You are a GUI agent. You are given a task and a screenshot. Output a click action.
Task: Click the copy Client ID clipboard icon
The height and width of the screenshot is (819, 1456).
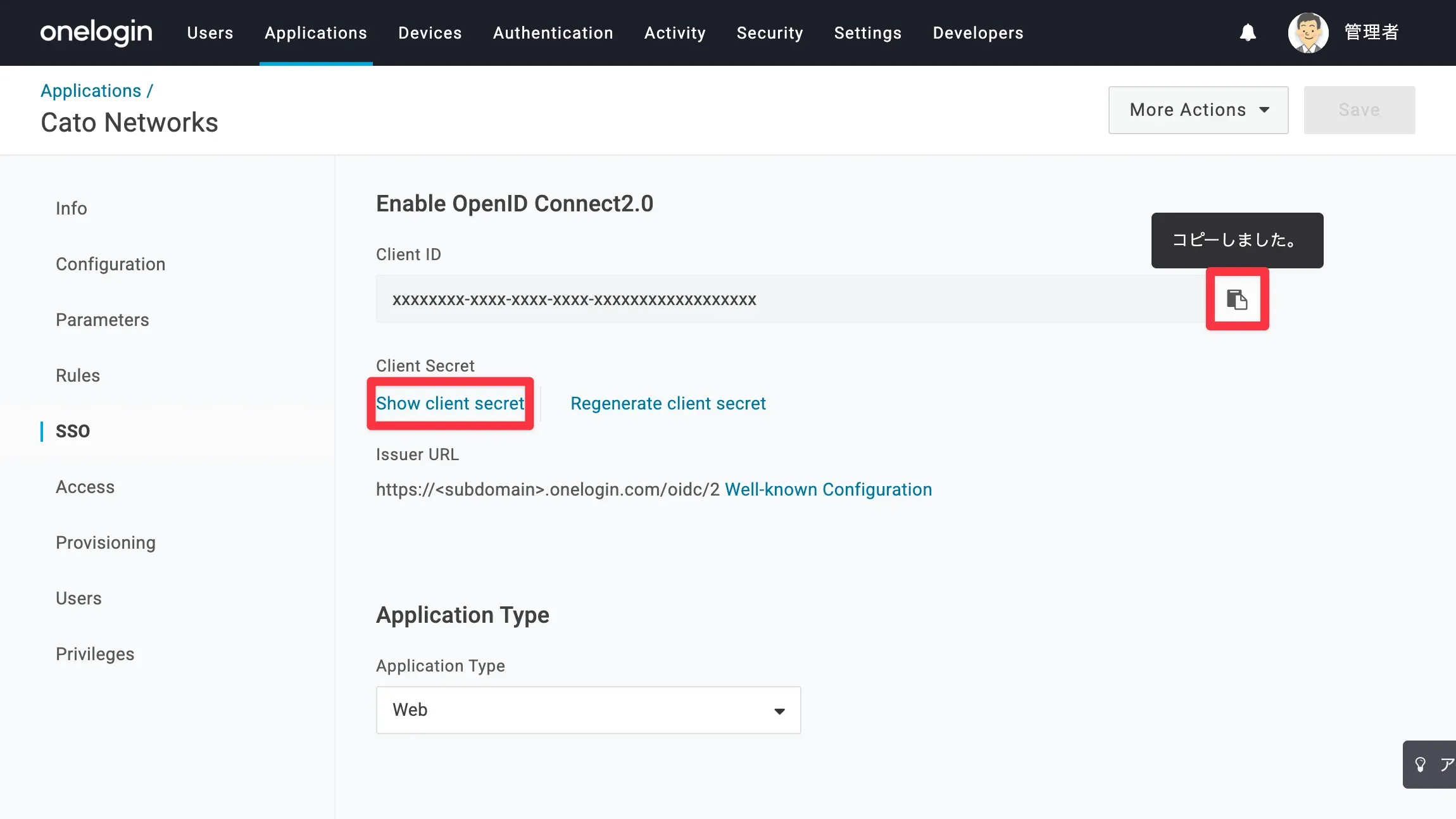(1236, 299)
